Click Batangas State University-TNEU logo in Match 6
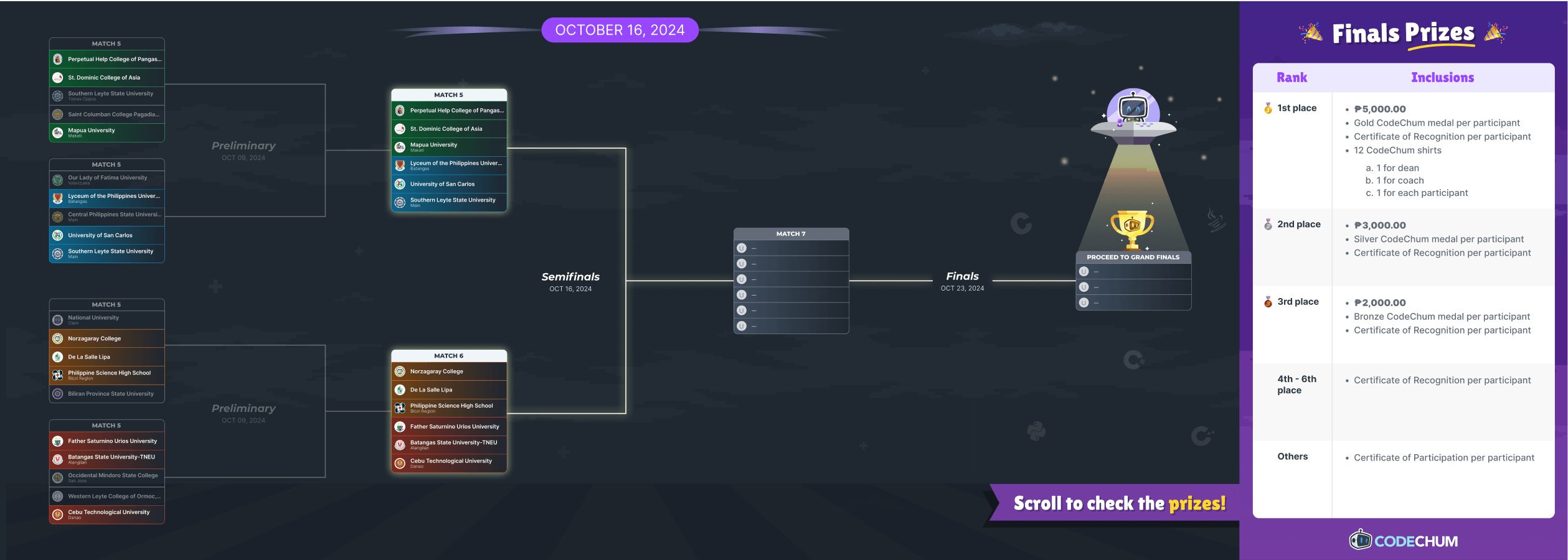The width and height of the screenshot is (1568, 560). [x=400, y=445]
